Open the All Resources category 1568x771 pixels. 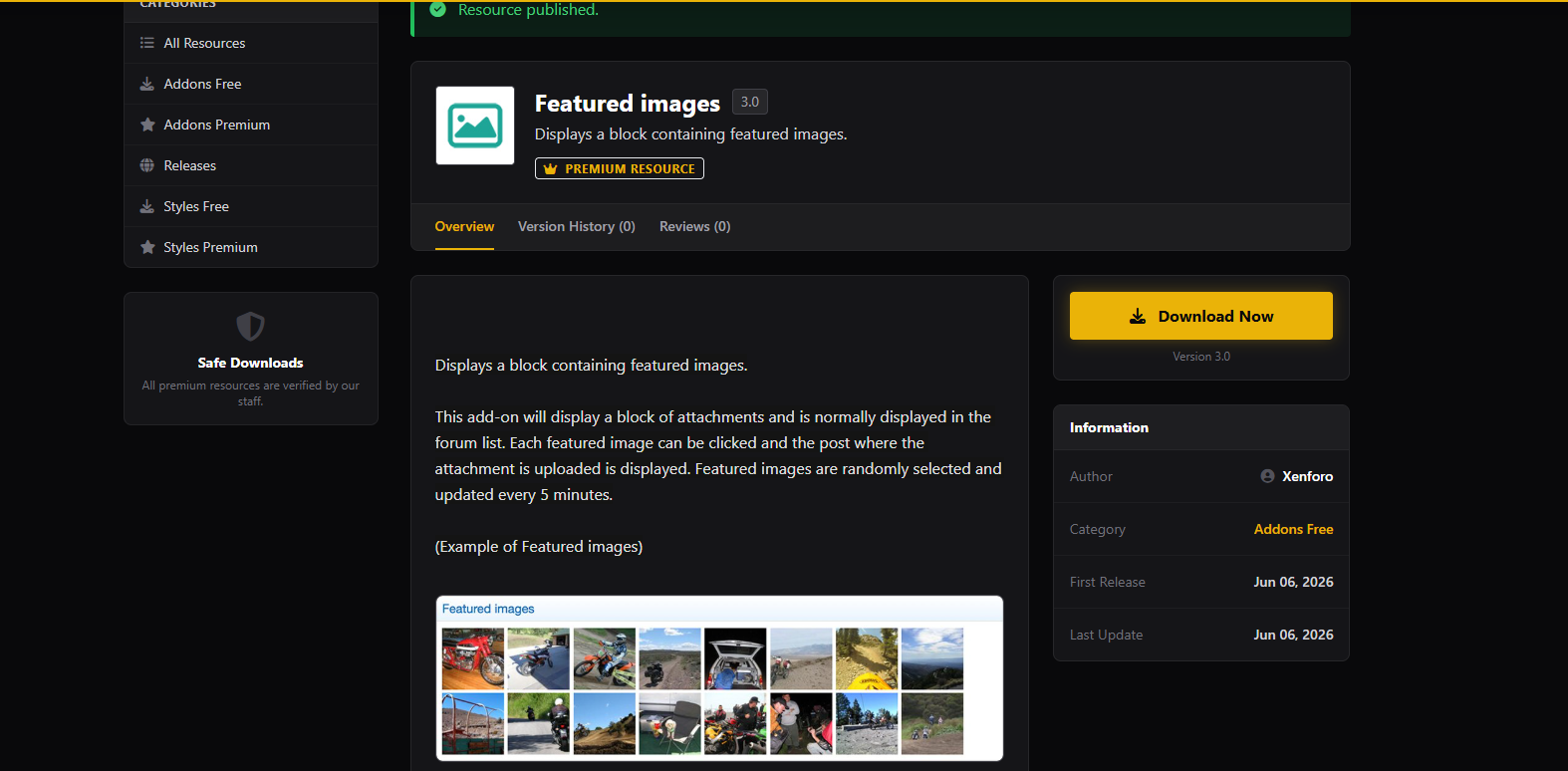251,43
